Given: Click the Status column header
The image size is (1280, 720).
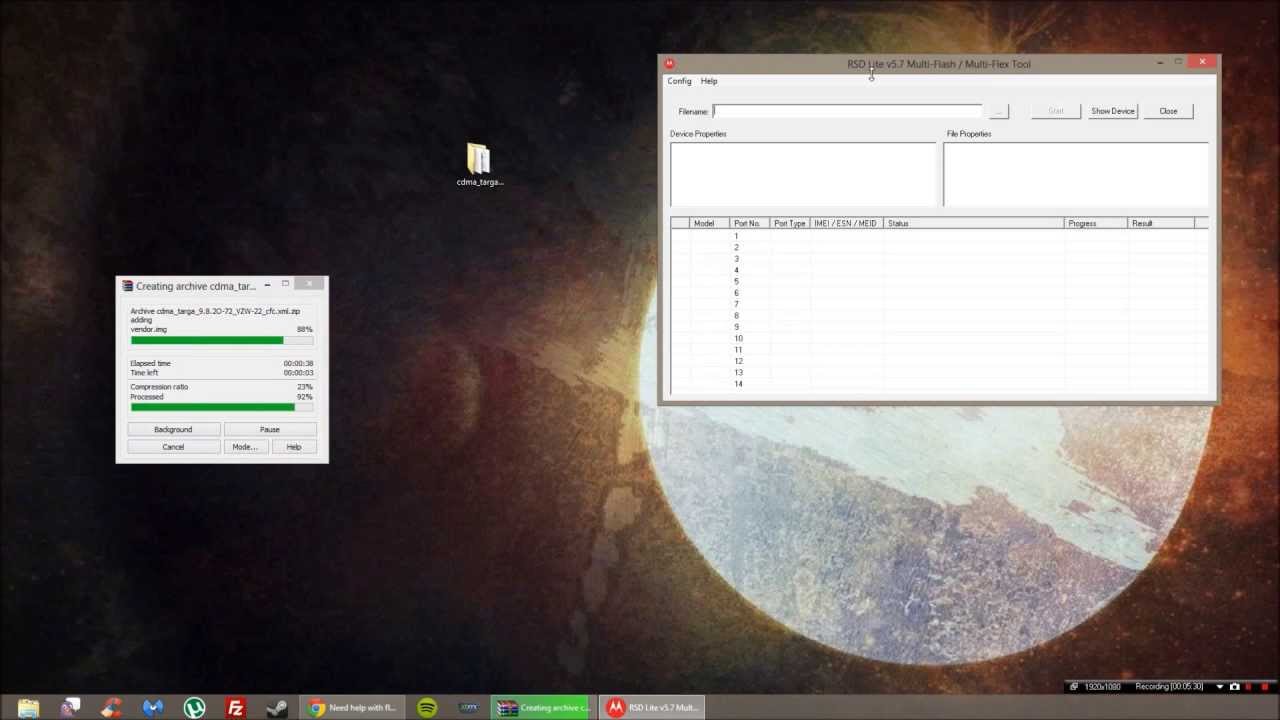Looking at the screenshot, I should point(974,223).
